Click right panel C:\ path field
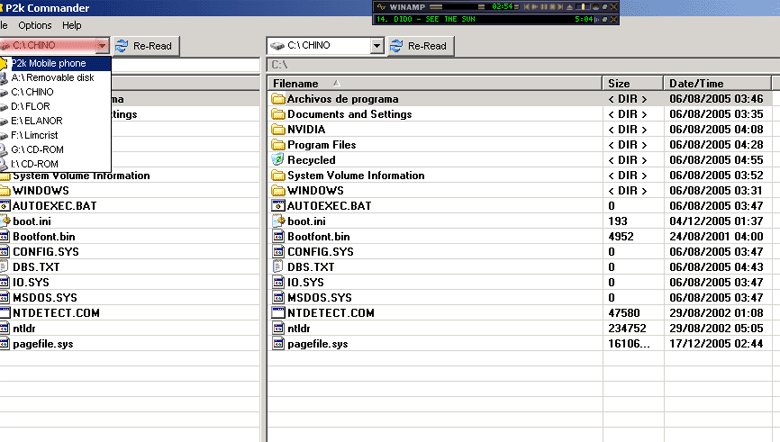Screen dimensions: 780x442 (x=523, y=65)
